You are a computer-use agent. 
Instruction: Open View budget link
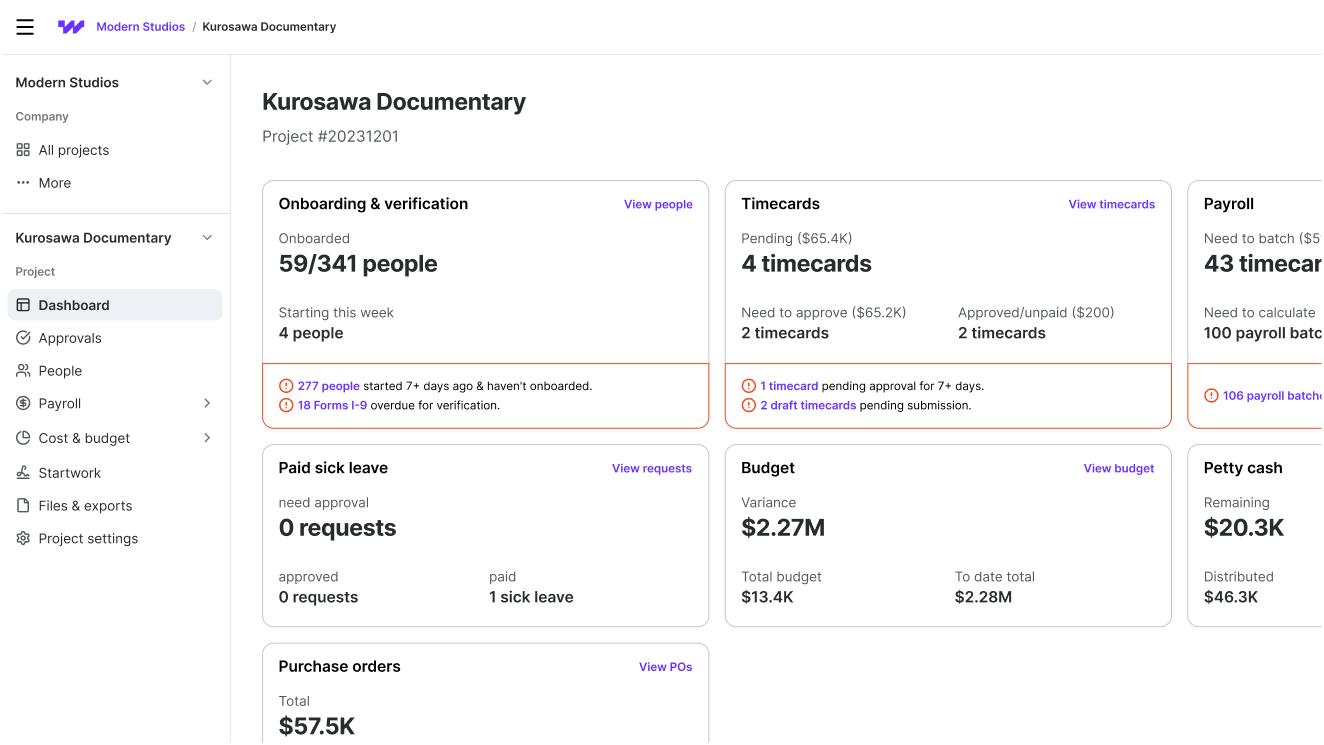coord(1119,468)
